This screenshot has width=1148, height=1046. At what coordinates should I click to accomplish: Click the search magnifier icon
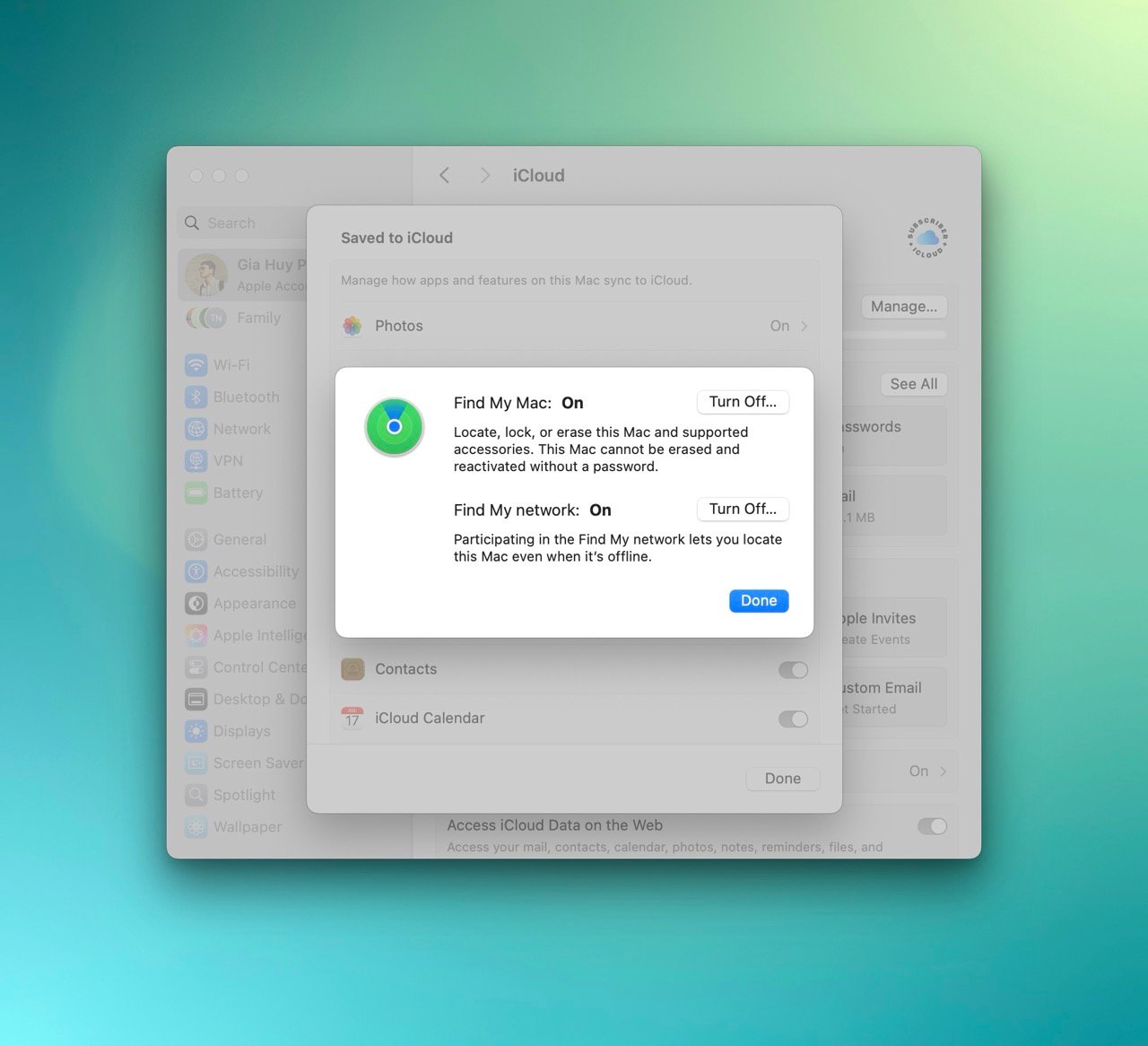coord(192,223)
